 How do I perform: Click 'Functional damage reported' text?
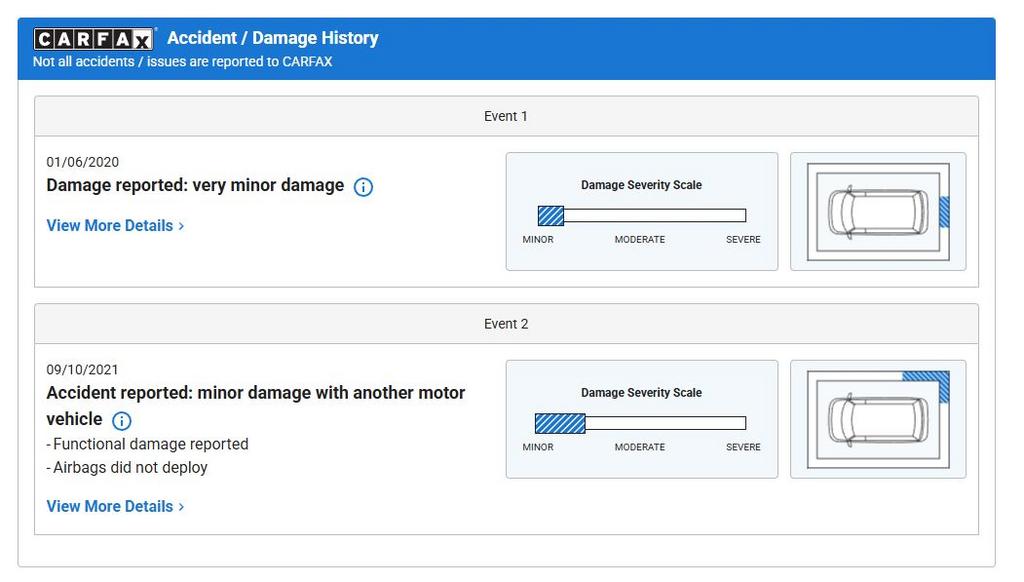150,444
